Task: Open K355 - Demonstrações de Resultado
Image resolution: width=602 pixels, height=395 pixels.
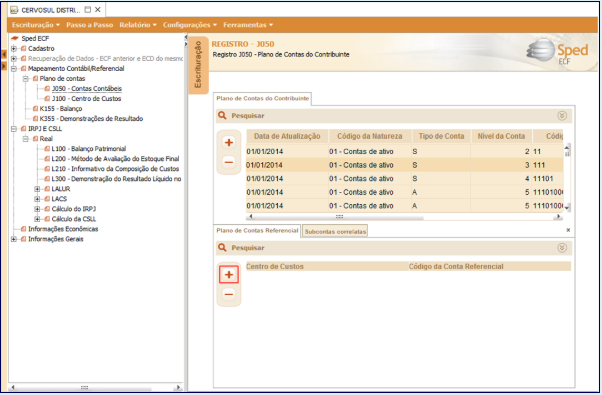Action: click(x=91, y=119)
